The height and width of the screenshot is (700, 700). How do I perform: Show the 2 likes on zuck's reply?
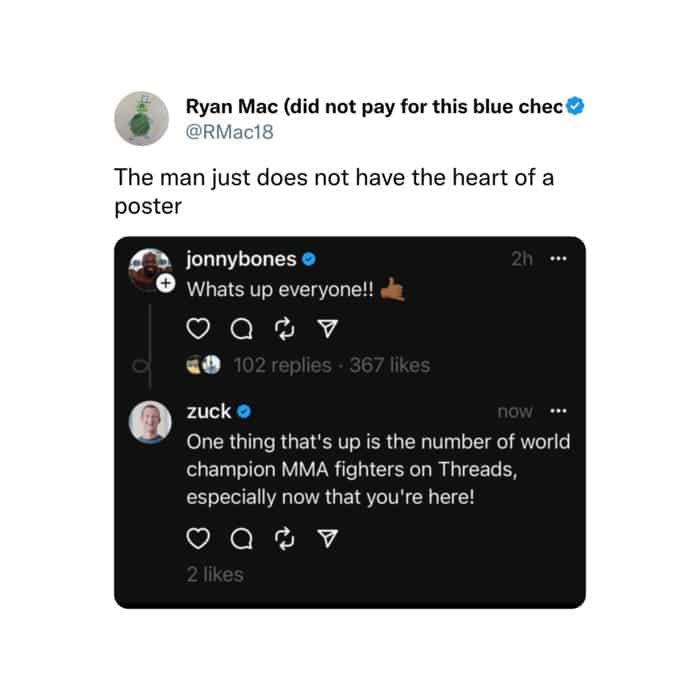[215, 574]
